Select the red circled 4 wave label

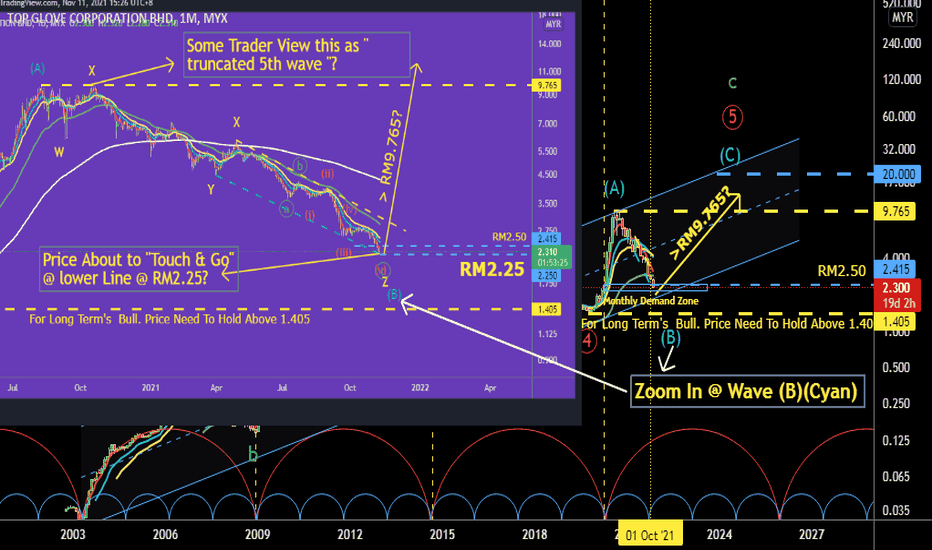[587, 342]
